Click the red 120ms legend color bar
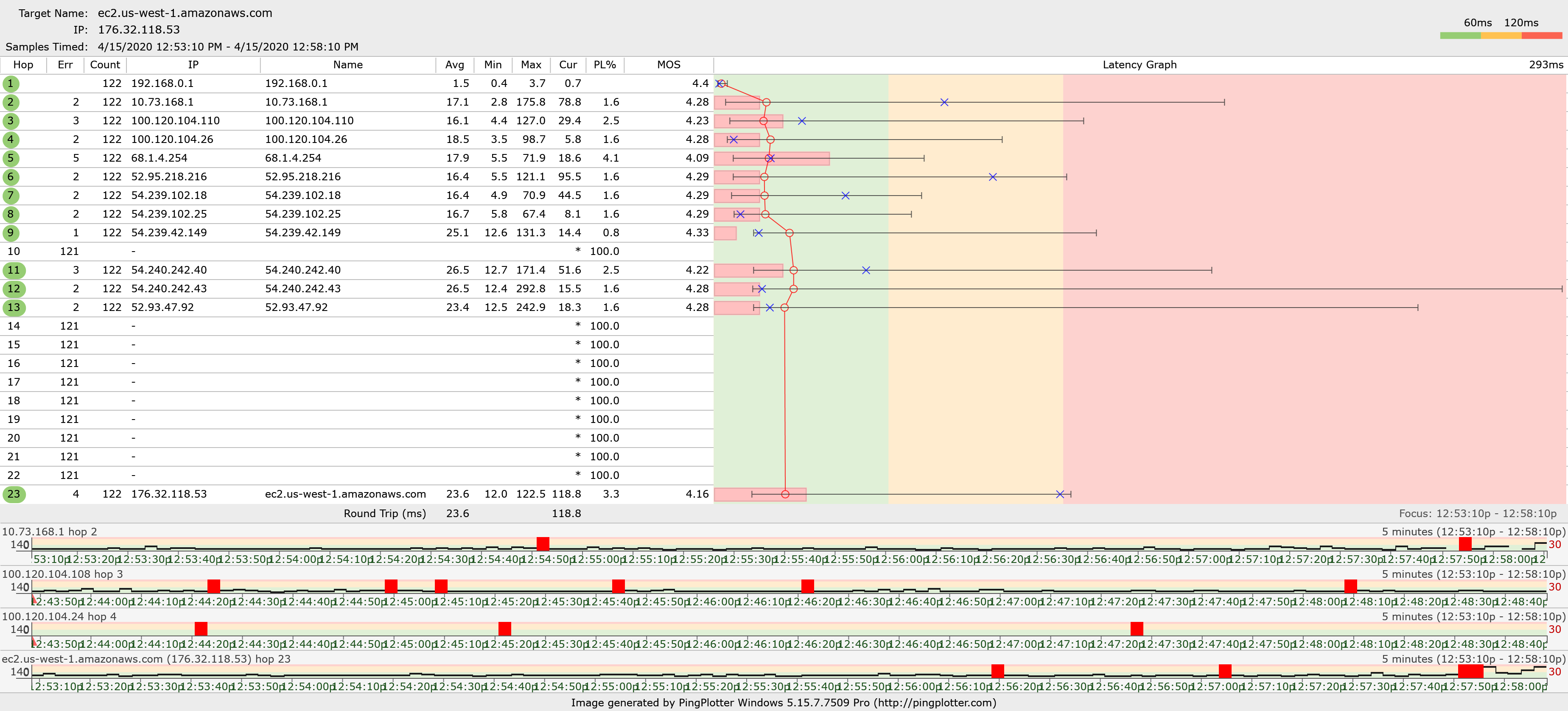Viewport: 1568px width, 711px height. coord(1541,36)
